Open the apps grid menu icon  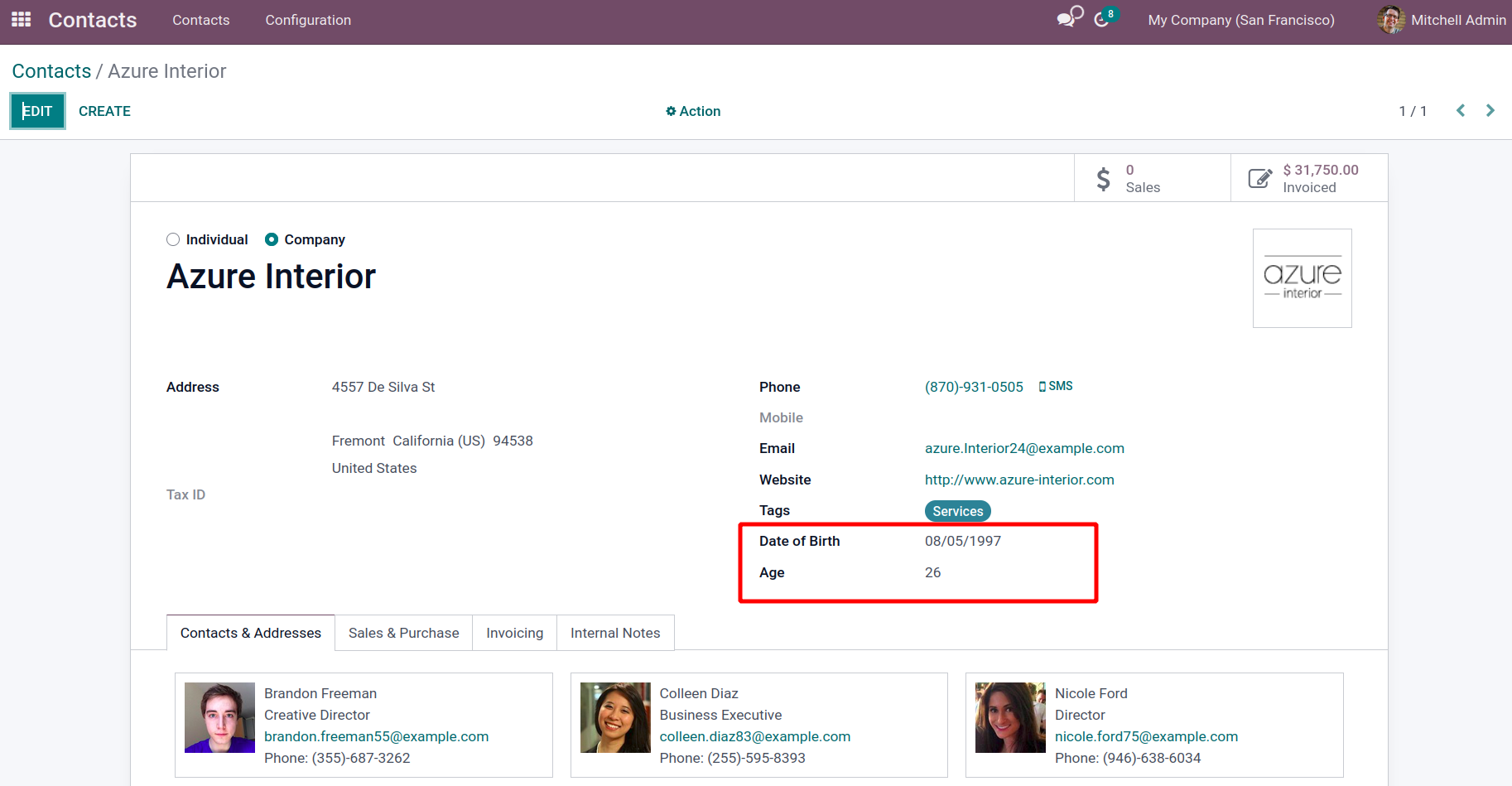22,19
